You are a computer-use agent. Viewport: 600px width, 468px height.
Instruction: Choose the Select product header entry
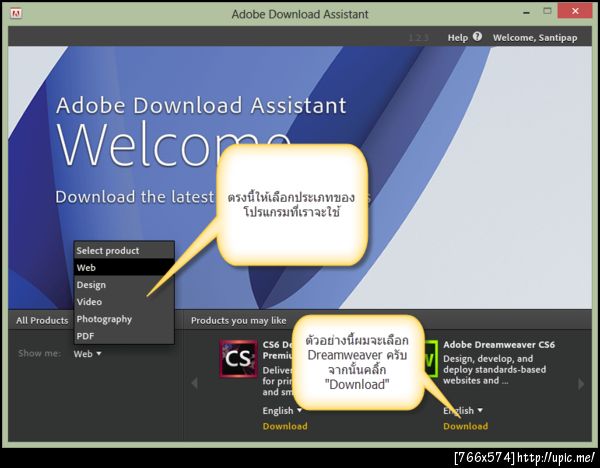124,250
